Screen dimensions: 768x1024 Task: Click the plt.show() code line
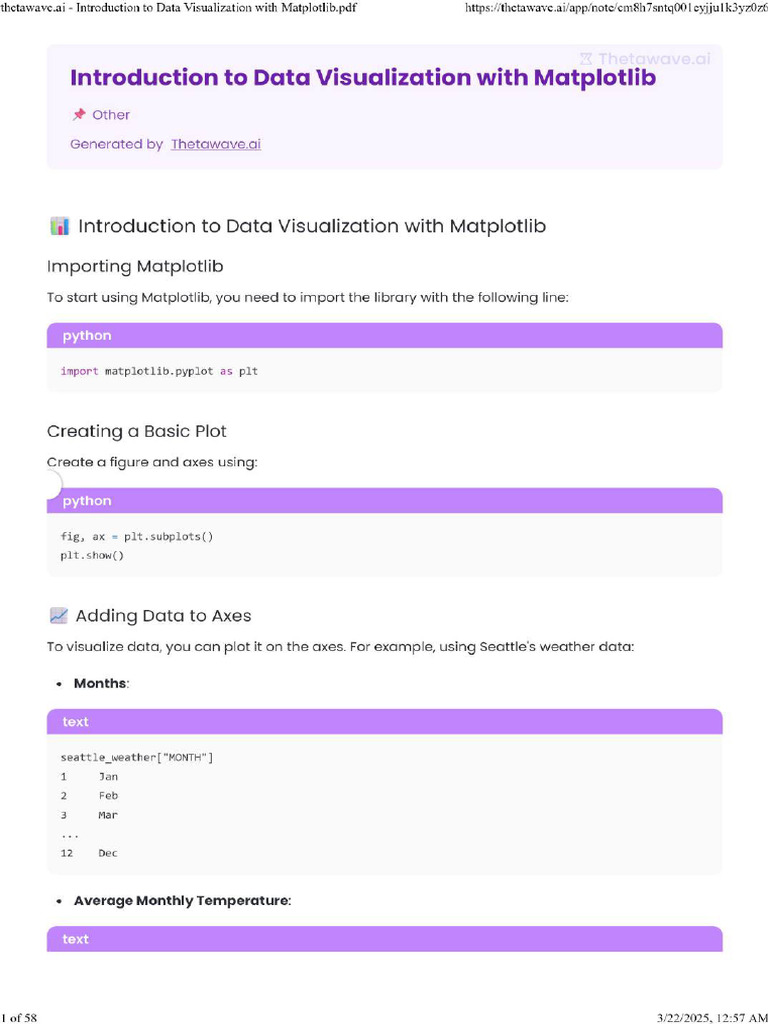[x=92, y=555]
